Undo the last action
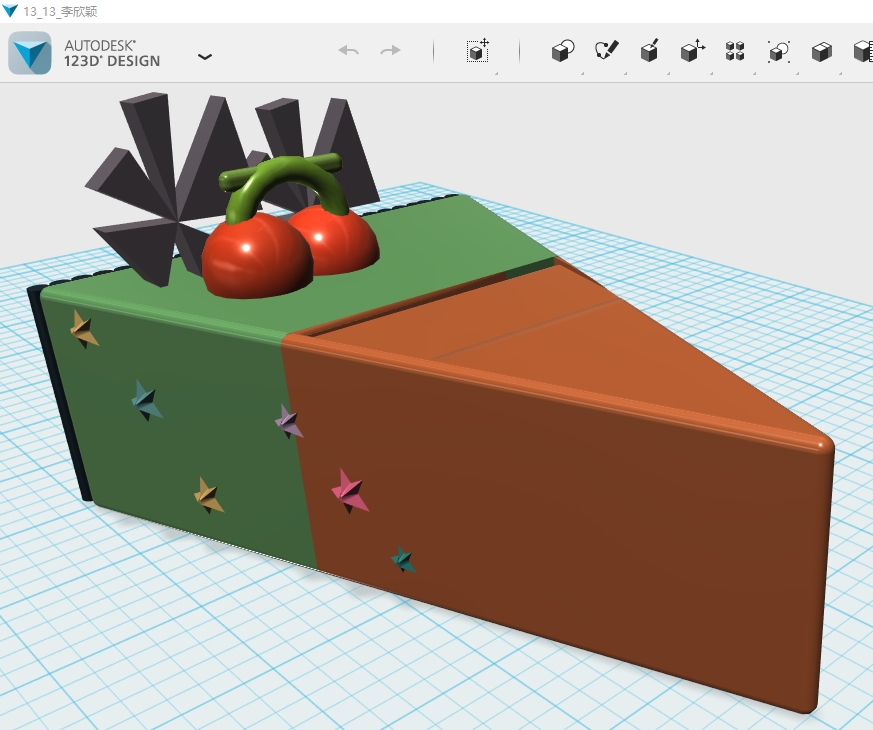Viewport: 873px width, 730px height. (x=349, y=51)
